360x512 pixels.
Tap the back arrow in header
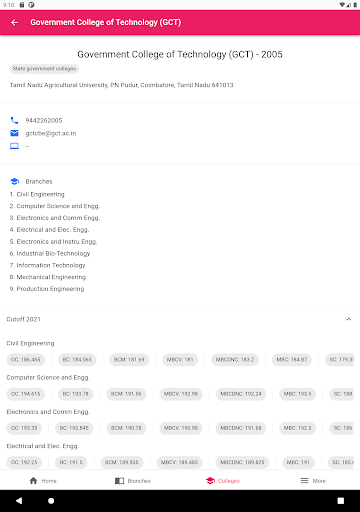(x=14, y=22)
